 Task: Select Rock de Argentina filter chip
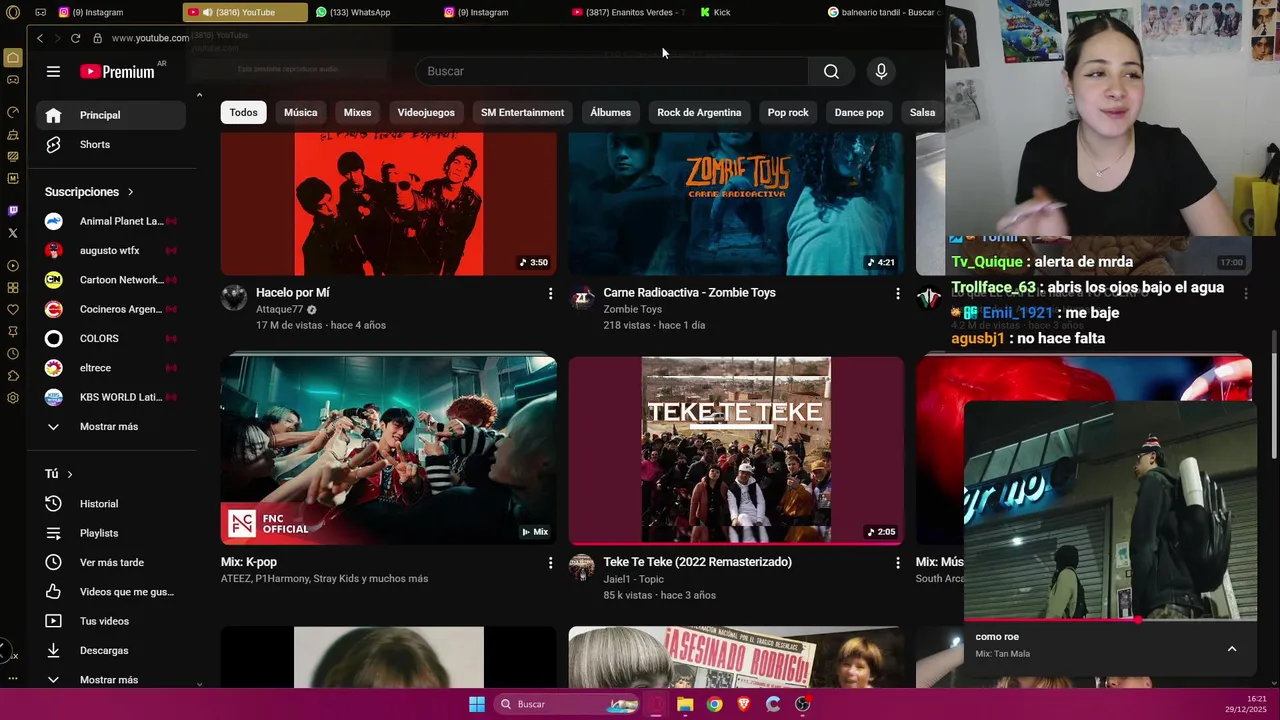(x=699, y=112)
